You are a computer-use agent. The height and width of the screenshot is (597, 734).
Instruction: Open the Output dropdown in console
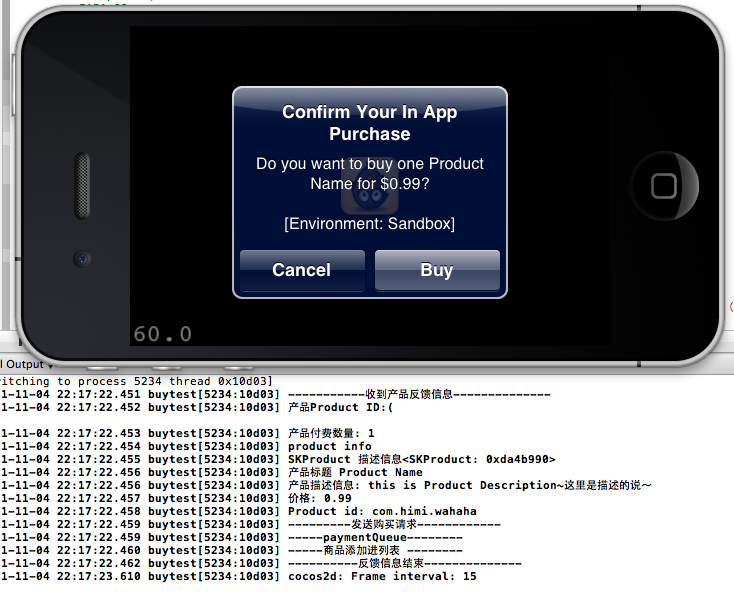pos(27,364)
